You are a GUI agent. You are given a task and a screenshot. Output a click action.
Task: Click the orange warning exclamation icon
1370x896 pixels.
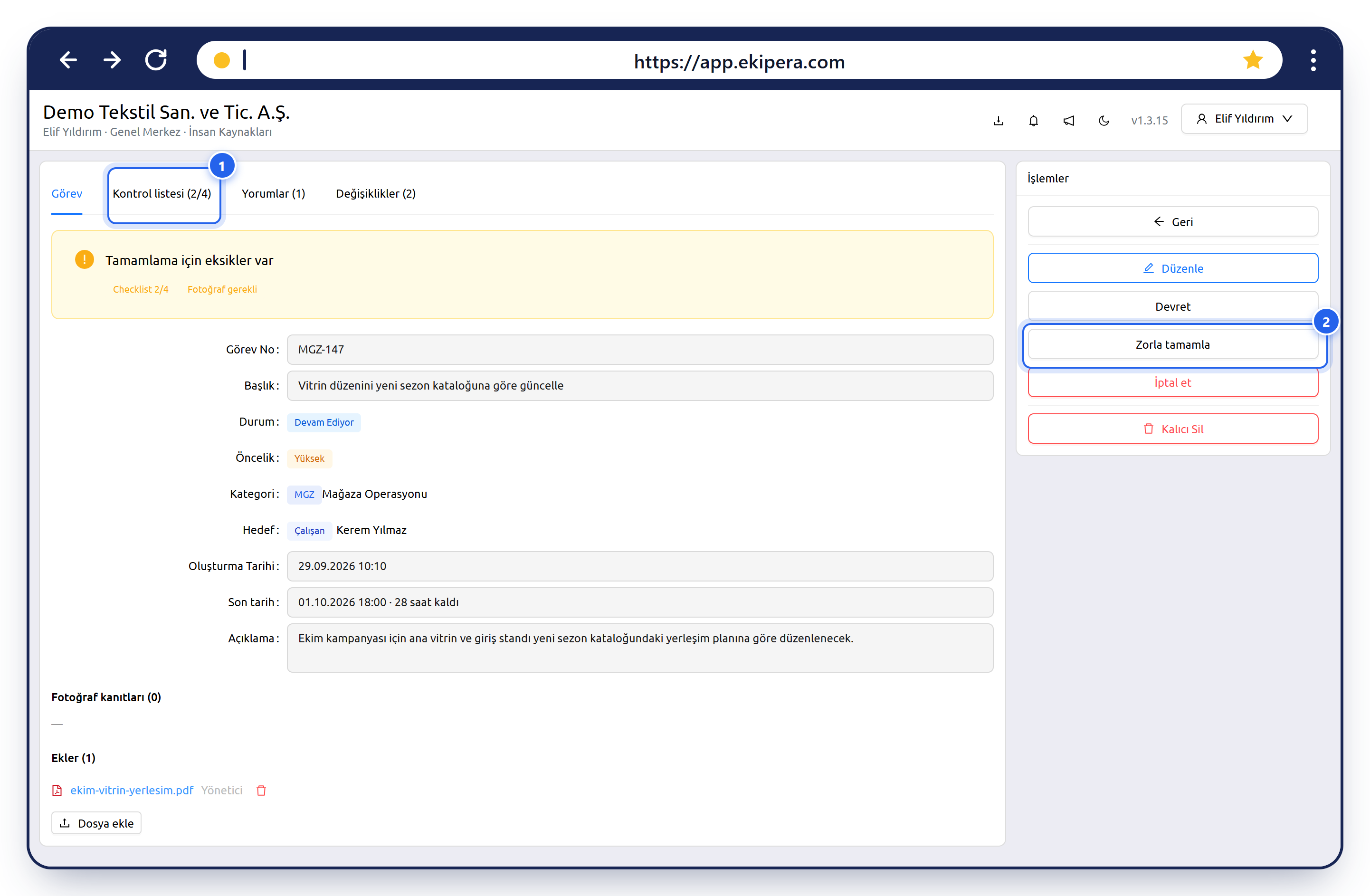click(84, 260)
